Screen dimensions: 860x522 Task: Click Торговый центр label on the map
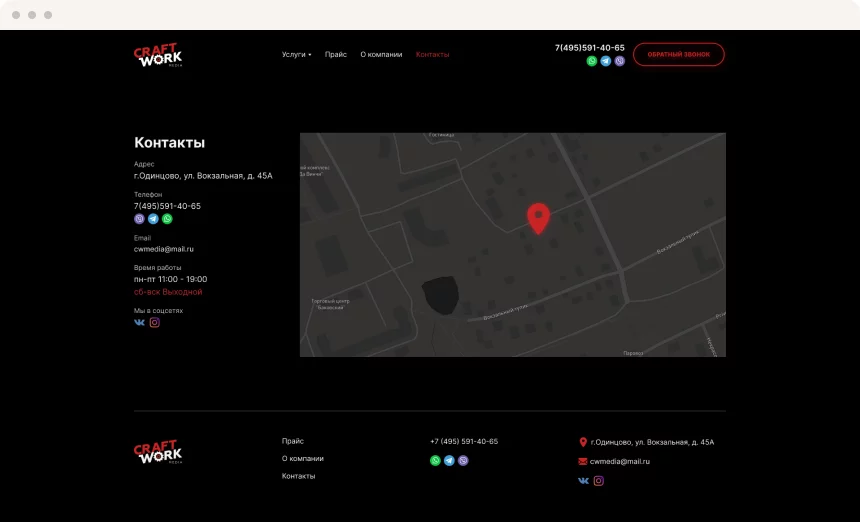click(330, 304)
